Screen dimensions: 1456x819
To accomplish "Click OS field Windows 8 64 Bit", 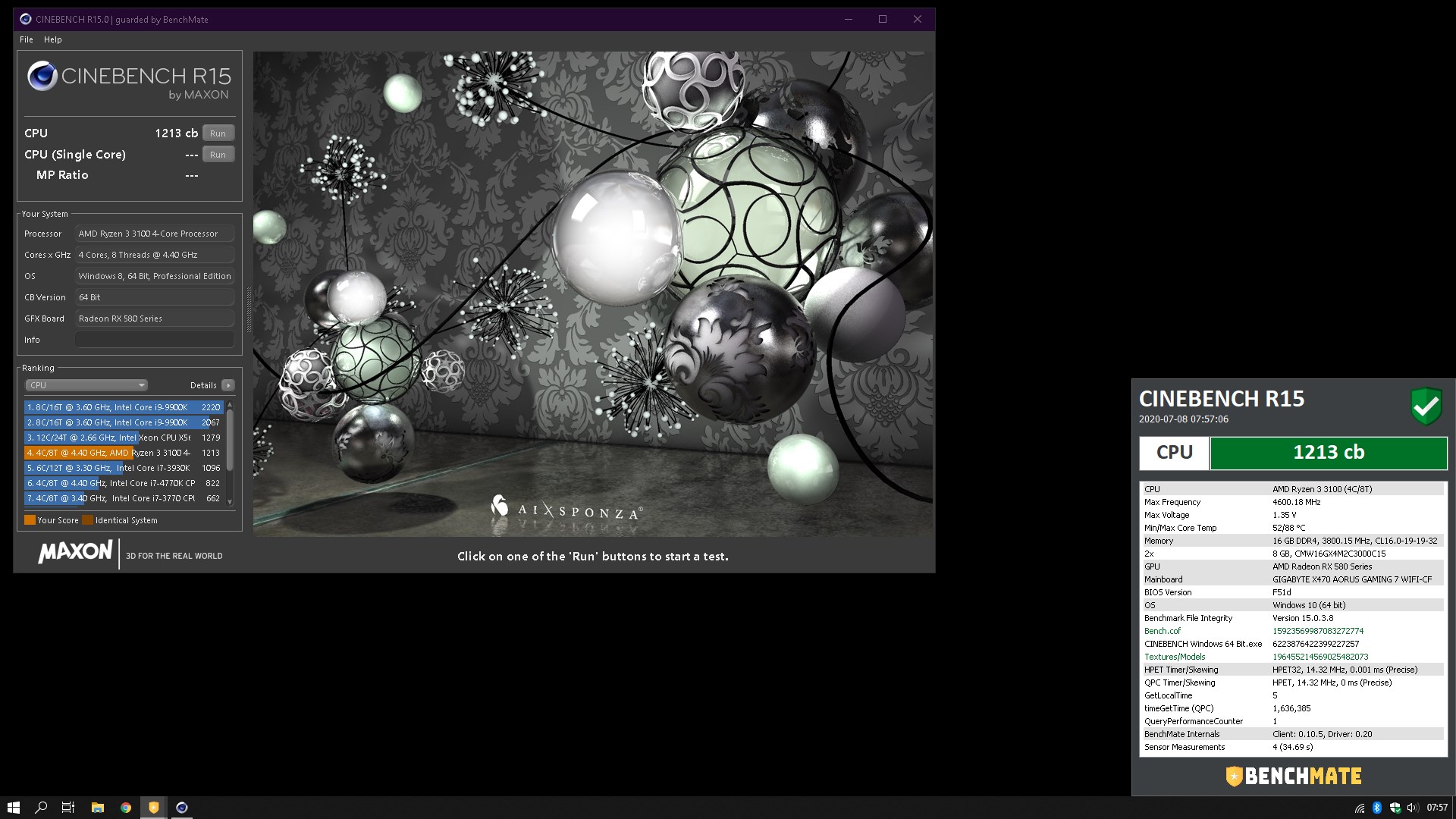I will tap(155, 276).
